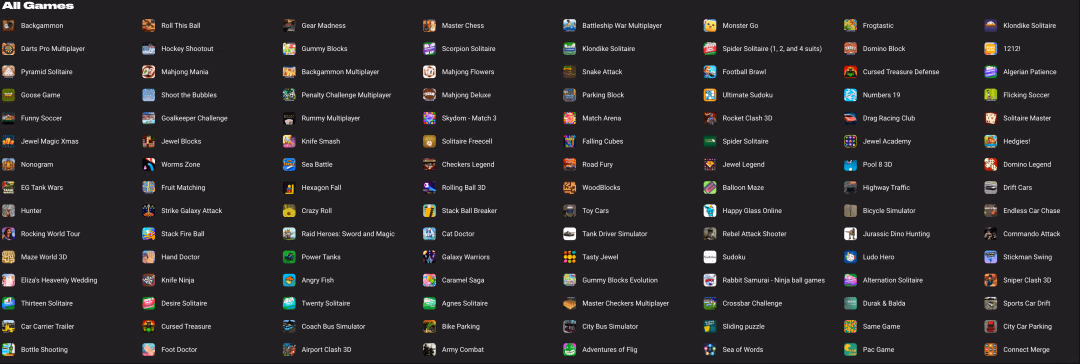Click Rabbit Samurai - Ninja ball games
This screenshot has height=364, width=1080.
point(773,281)
